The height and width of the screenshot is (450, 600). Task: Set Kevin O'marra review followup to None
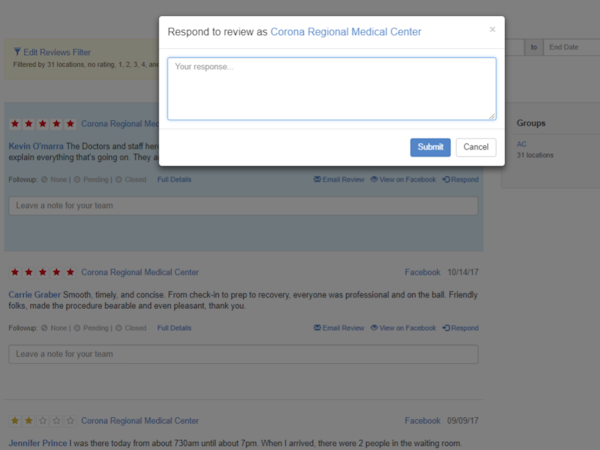[54, 179]
